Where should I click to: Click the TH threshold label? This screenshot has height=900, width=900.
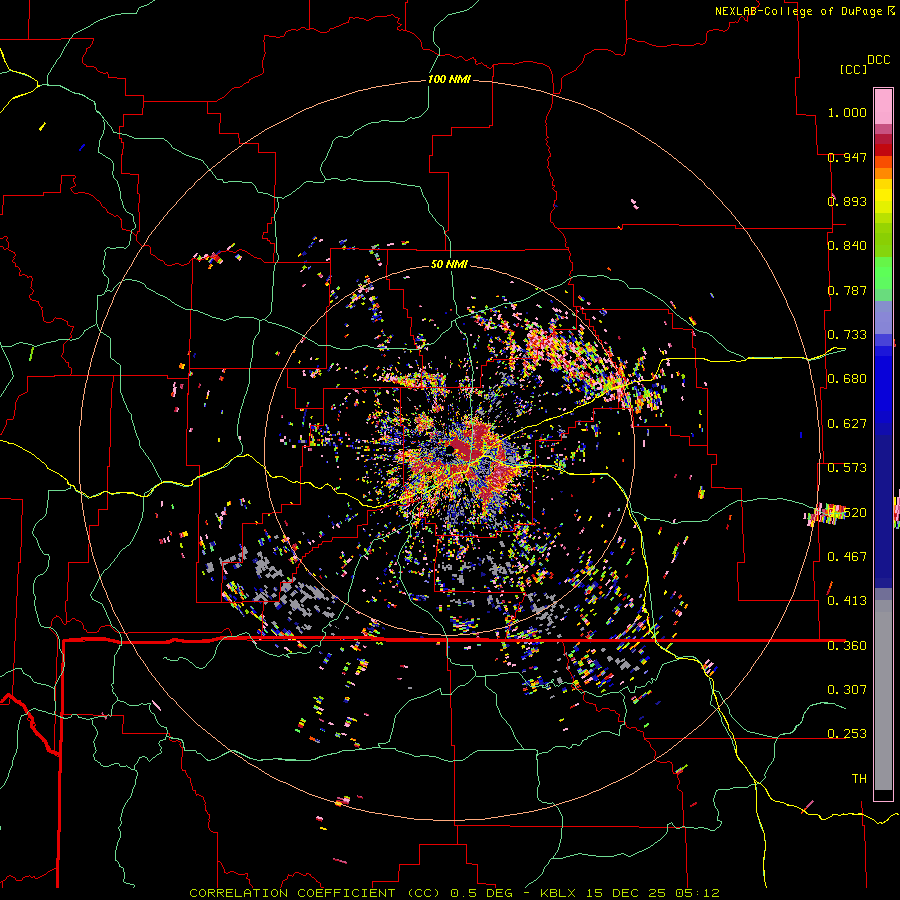(x=859, y=778)
